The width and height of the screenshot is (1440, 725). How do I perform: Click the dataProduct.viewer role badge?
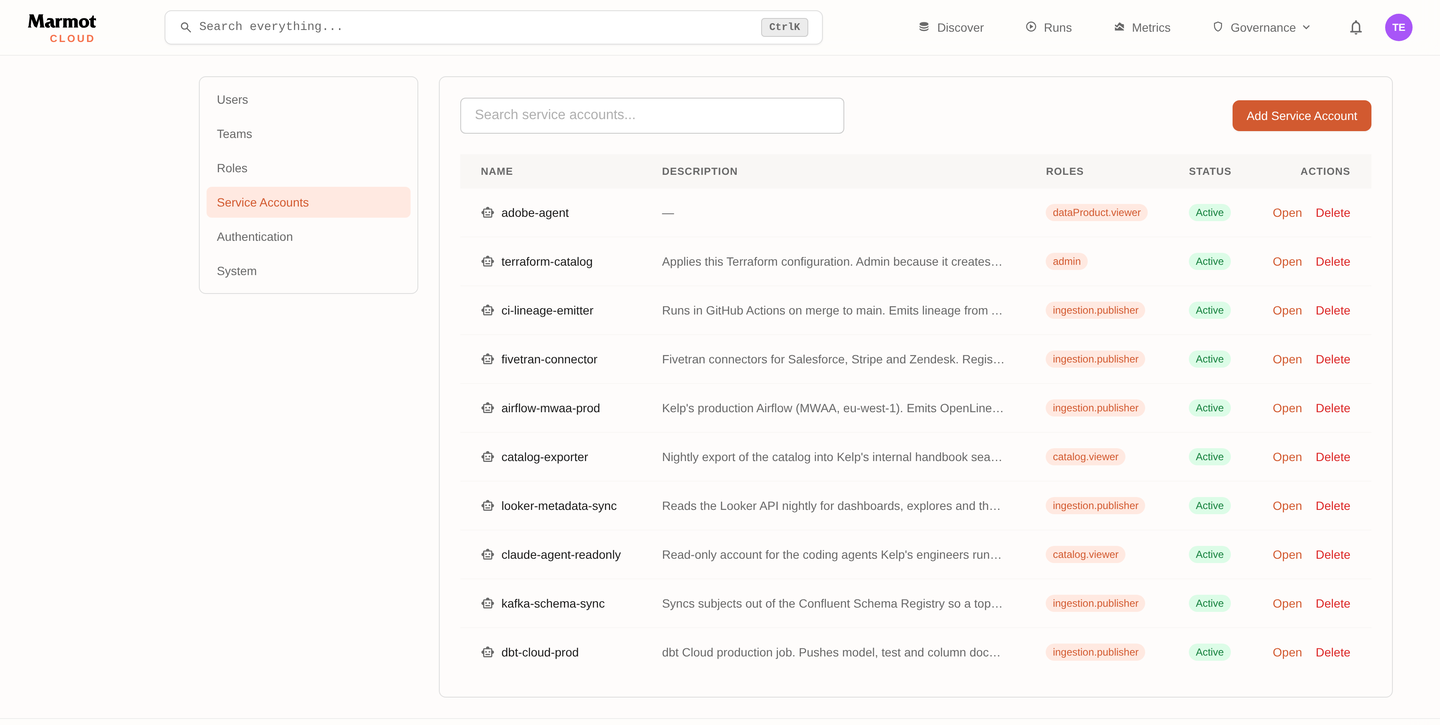pyautogui.click(x=1096, y=213)
